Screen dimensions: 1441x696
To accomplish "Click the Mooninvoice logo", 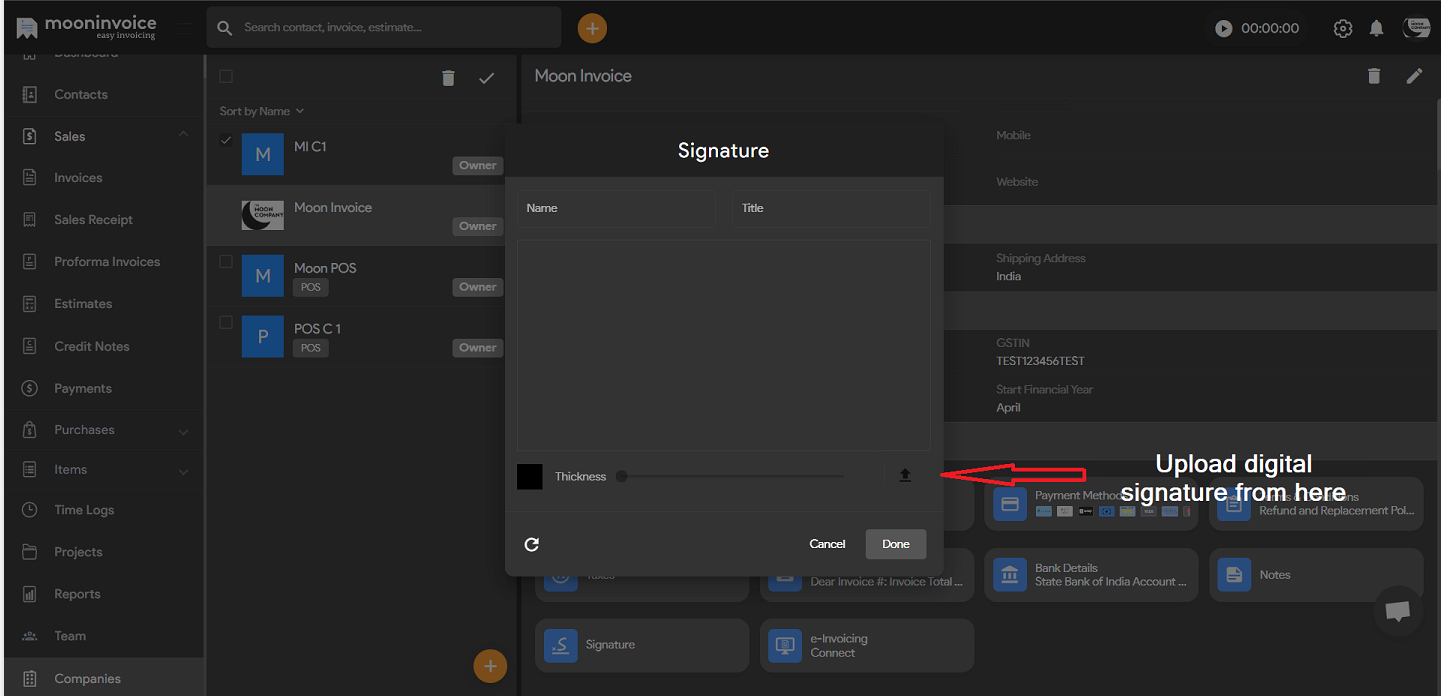I will pos(86,27).
